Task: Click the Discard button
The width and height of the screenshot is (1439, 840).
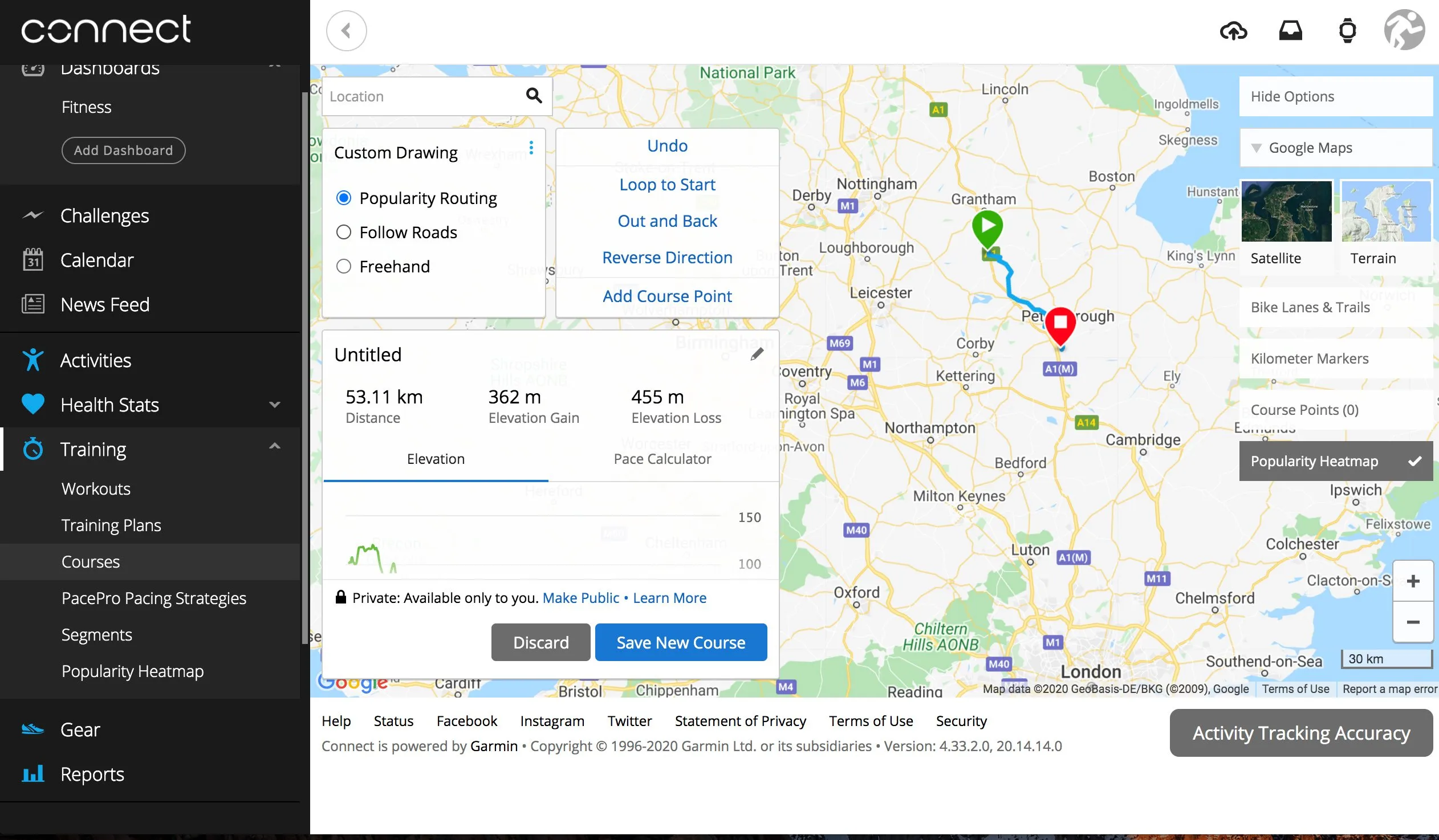Action: click(x=541, y=643)
